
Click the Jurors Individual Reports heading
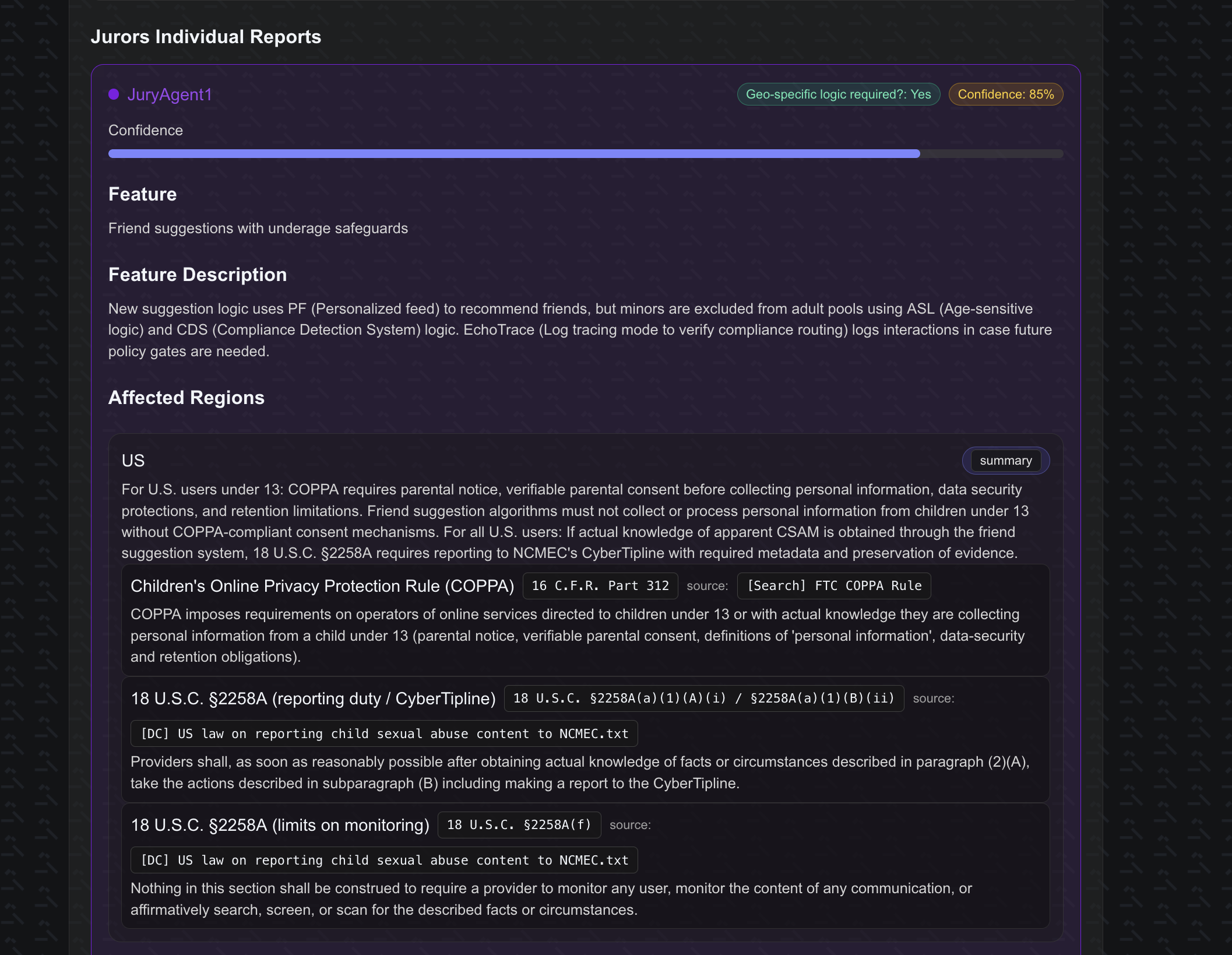pyautogui.click(x=206, y=37)
